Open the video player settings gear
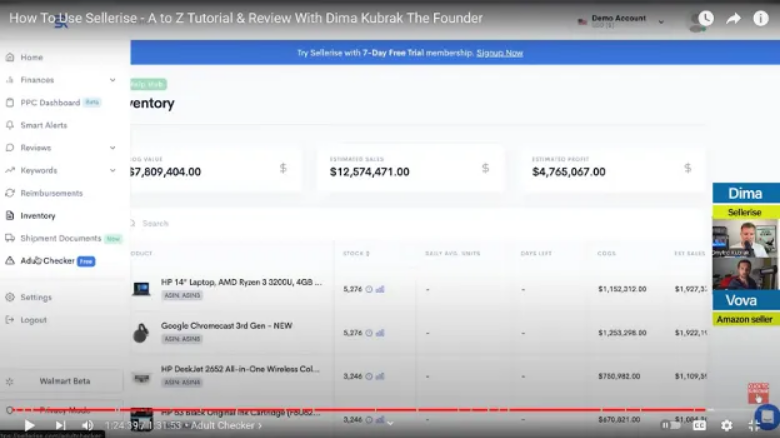 tap(727, 425)
